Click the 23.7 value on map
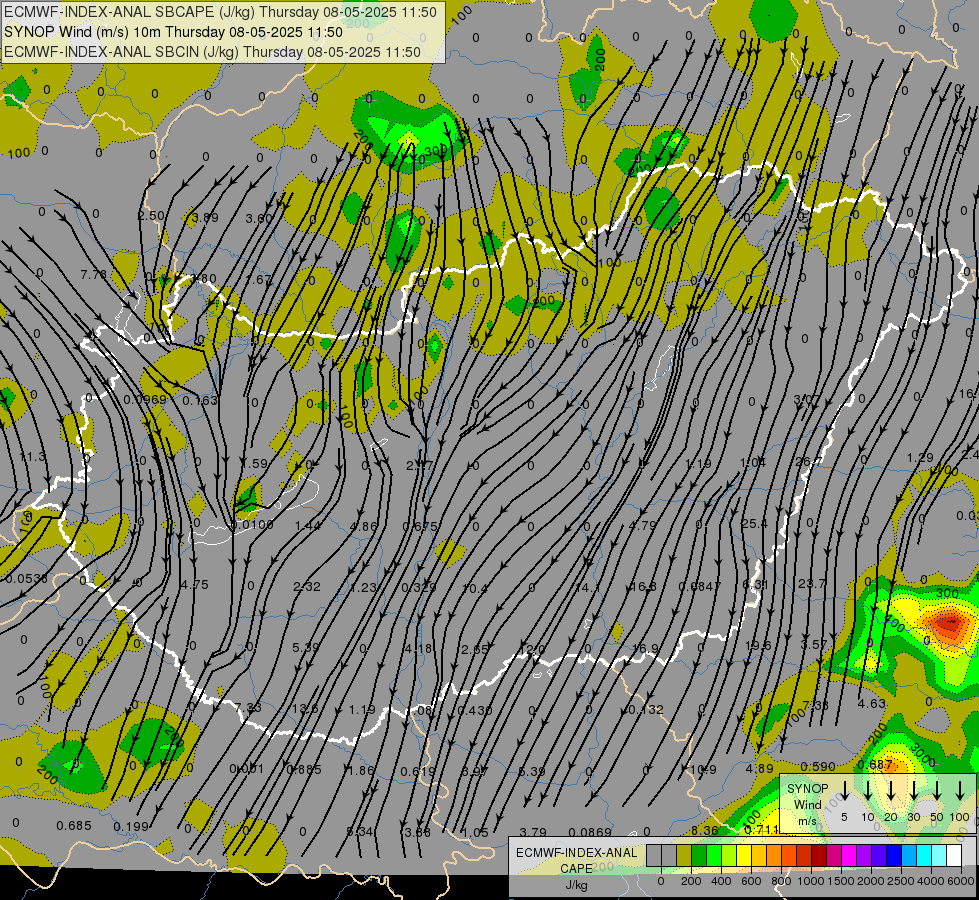 [x=812, y=583]
